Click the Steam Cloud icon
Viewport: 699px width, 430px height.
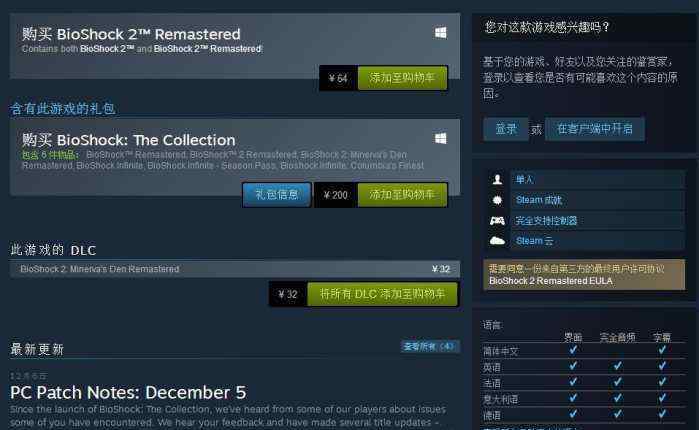[497, 241]
